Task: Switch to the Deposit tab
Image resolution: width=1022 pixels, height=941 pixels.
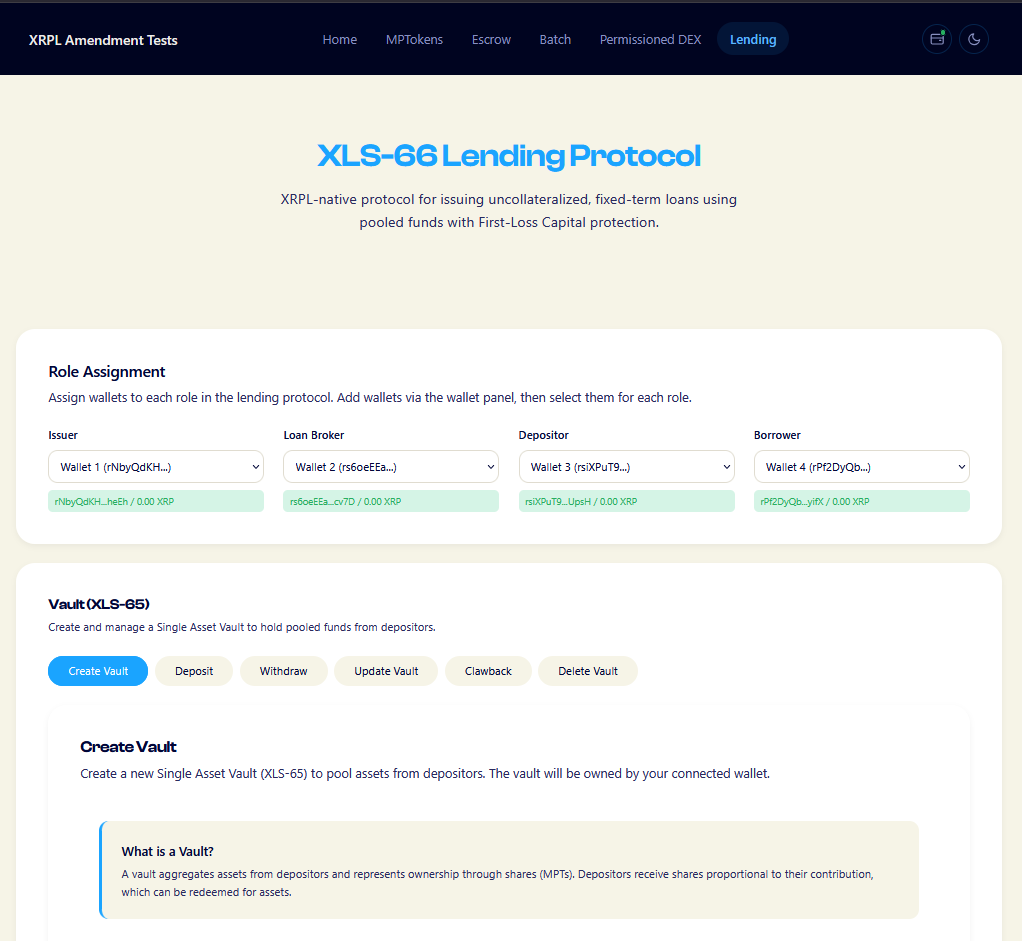Action: point(194,671)
